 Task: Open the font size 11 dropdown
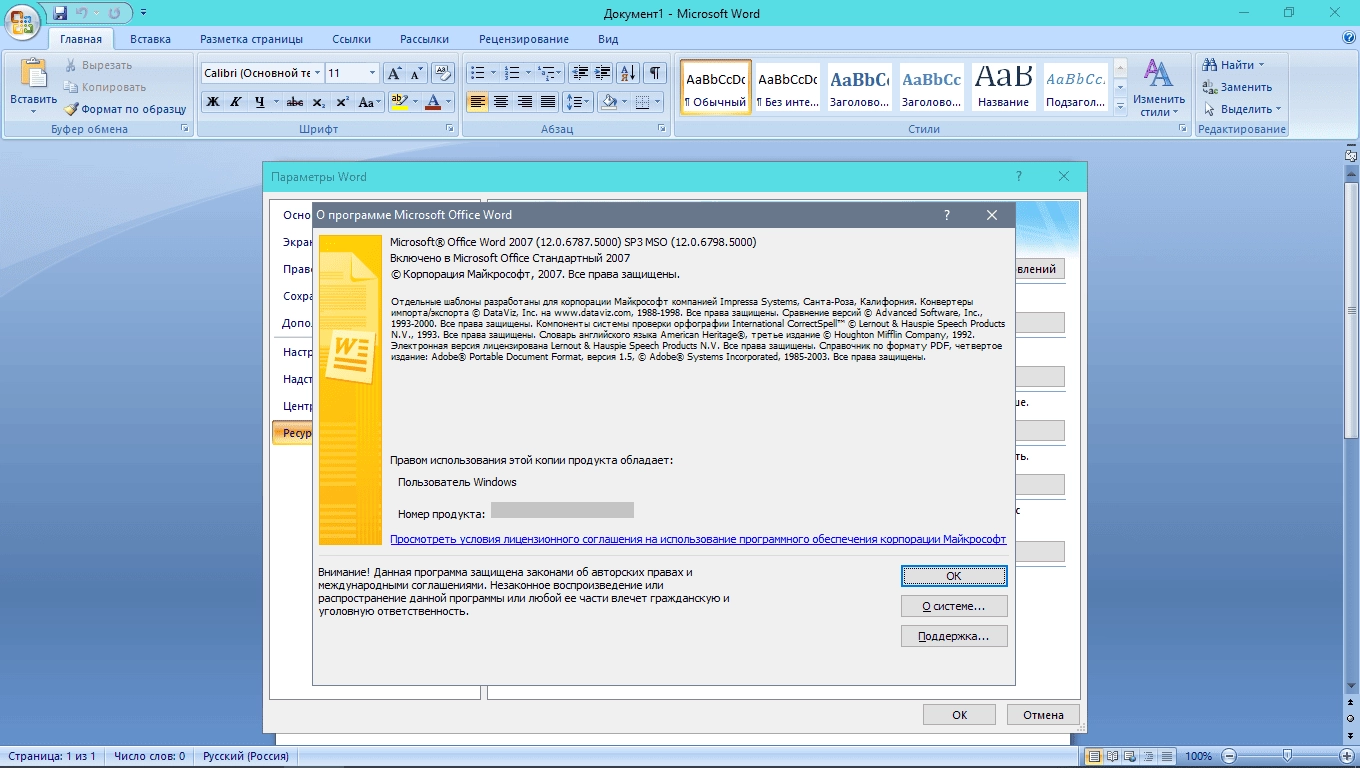pos(372,73)
